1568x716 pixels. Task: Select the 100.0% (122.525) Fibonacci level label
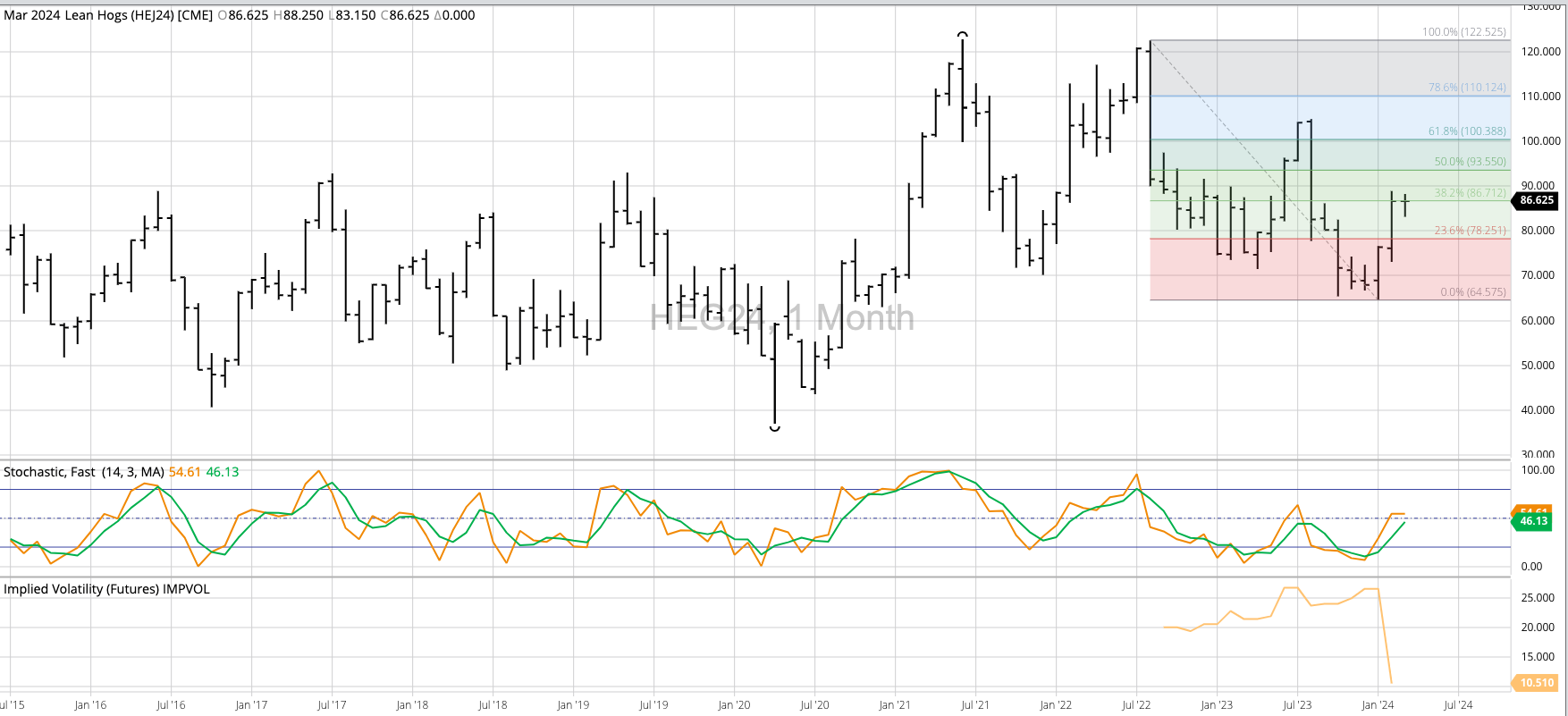point(1463,32)
